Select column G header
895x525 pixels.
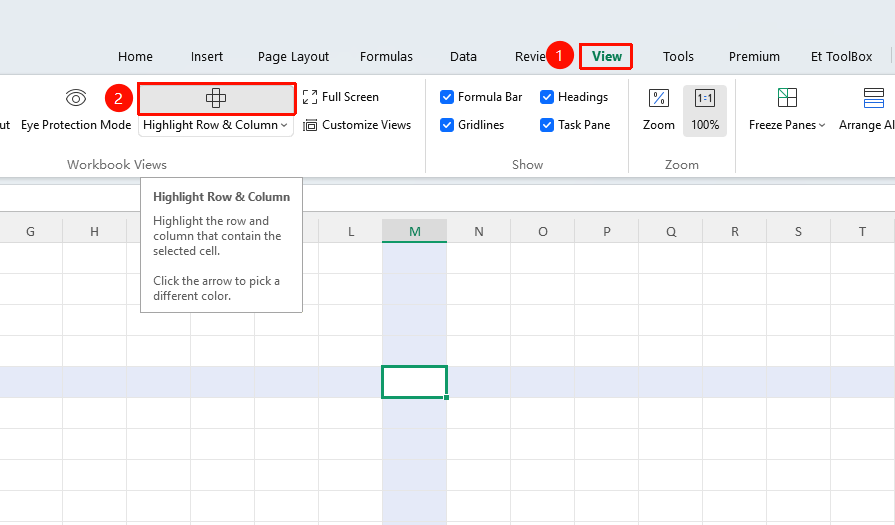30,231
